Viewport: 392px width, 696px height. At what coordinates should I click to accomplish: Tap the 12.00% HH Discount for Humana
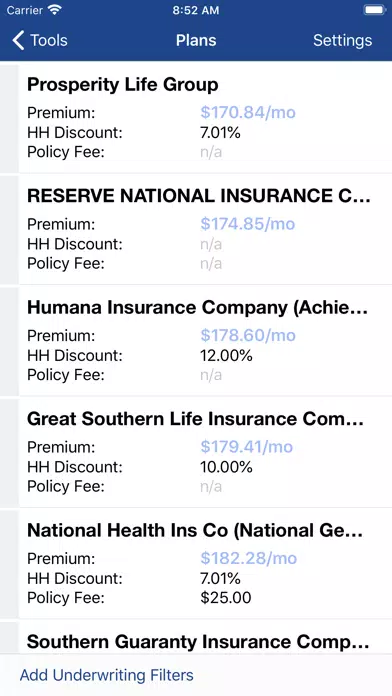(226, 355)
